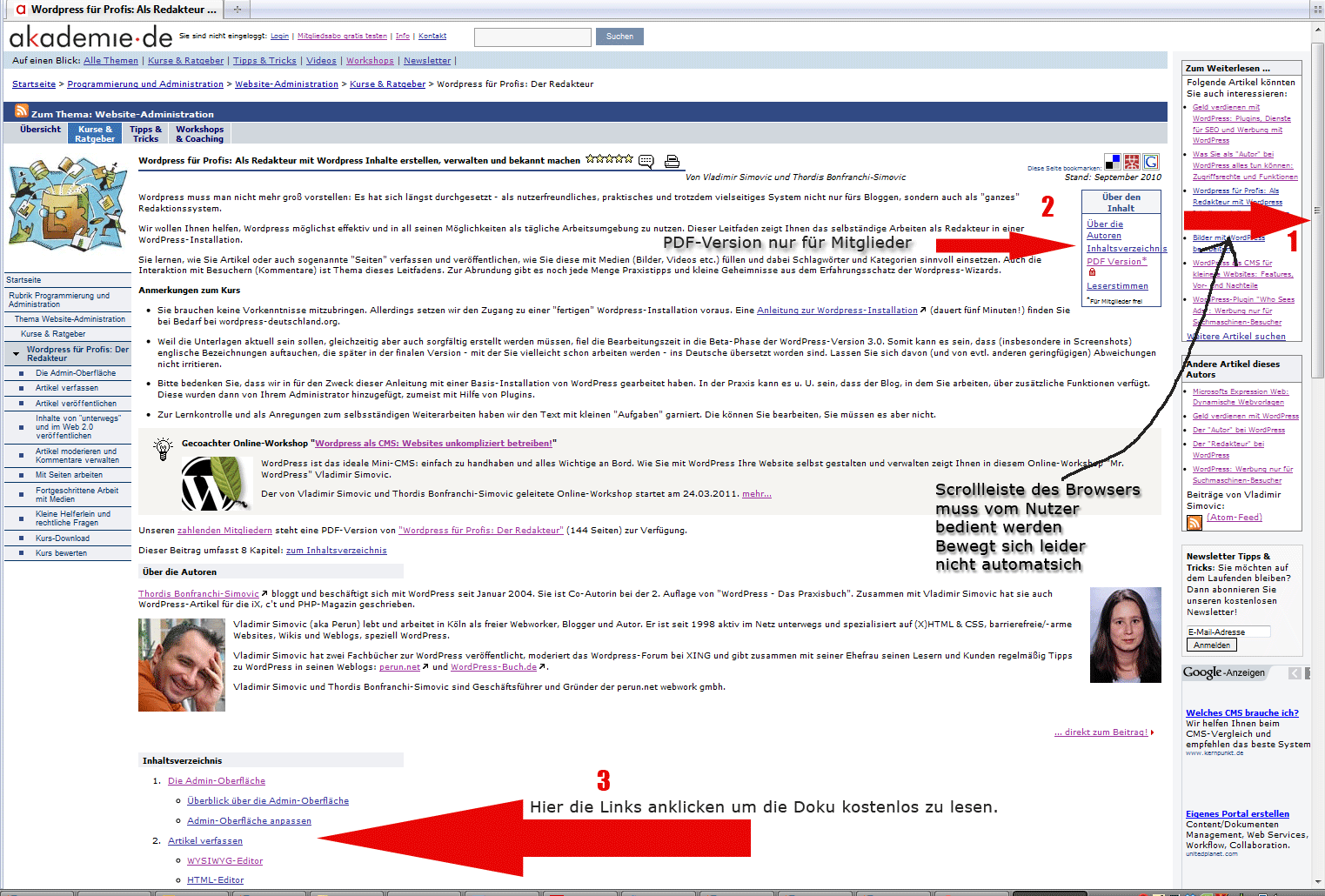Image resolution: width=1325 pixels, height=896 pixels.
Task: Open the Inhaltsverzeichnis link in Über den Inhalt box
Action: pyautogui.click(x=1126, y=249)
